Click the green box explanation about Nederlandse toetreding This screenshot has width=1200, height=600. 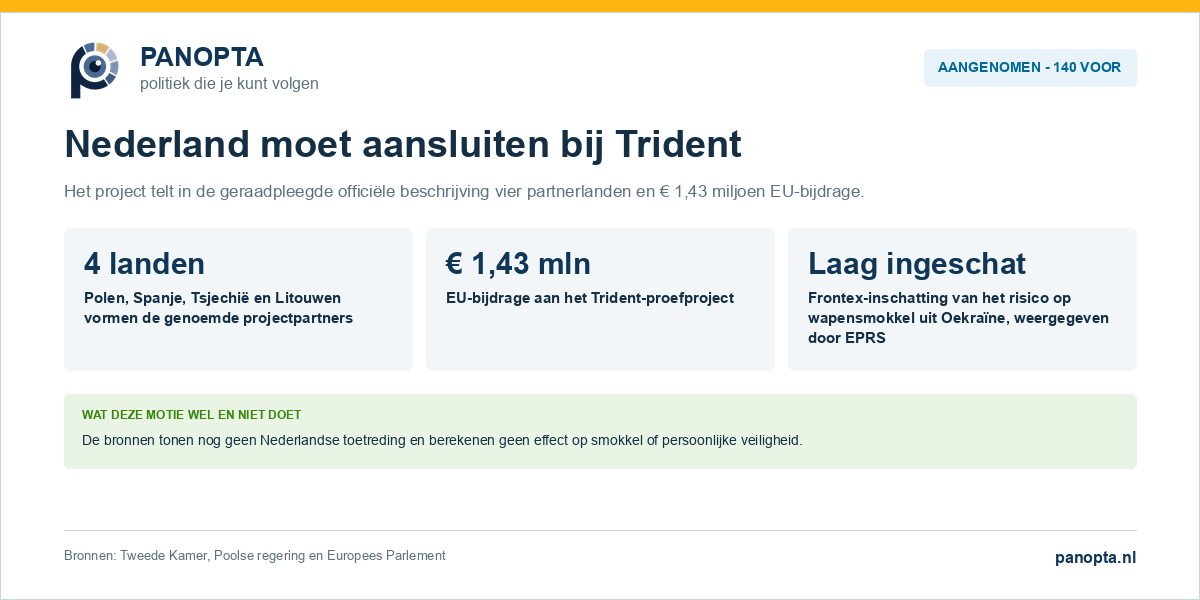tap(442, 440)
